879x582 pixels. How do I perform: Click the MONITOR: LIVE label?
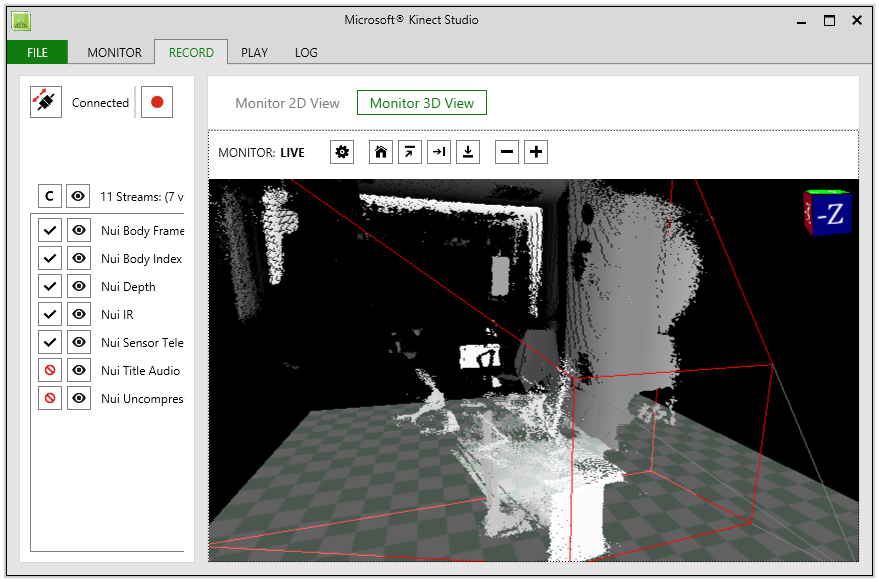261,153
